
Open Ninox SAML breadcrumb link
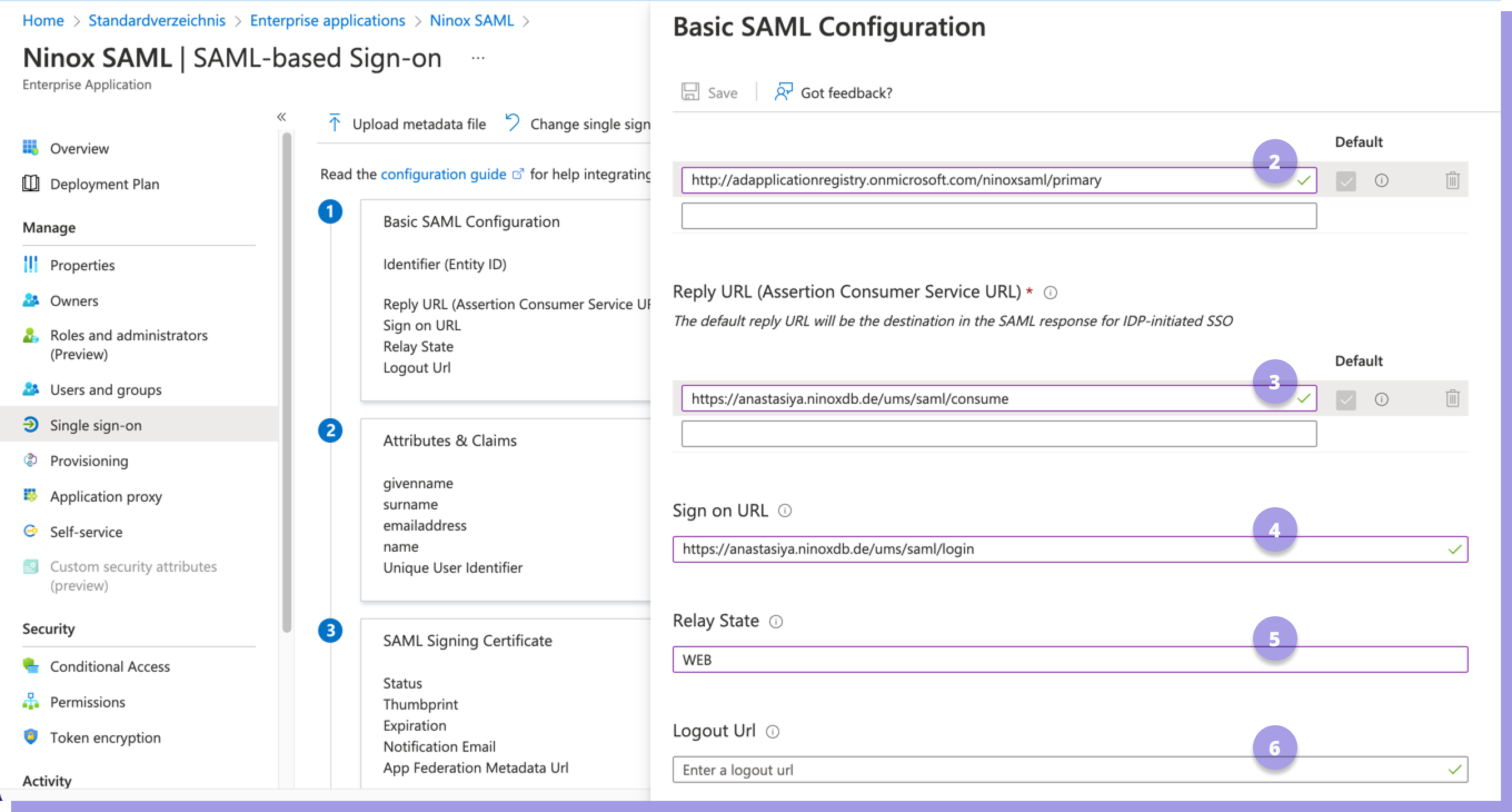pyautogui.click(x=471, y=21)
